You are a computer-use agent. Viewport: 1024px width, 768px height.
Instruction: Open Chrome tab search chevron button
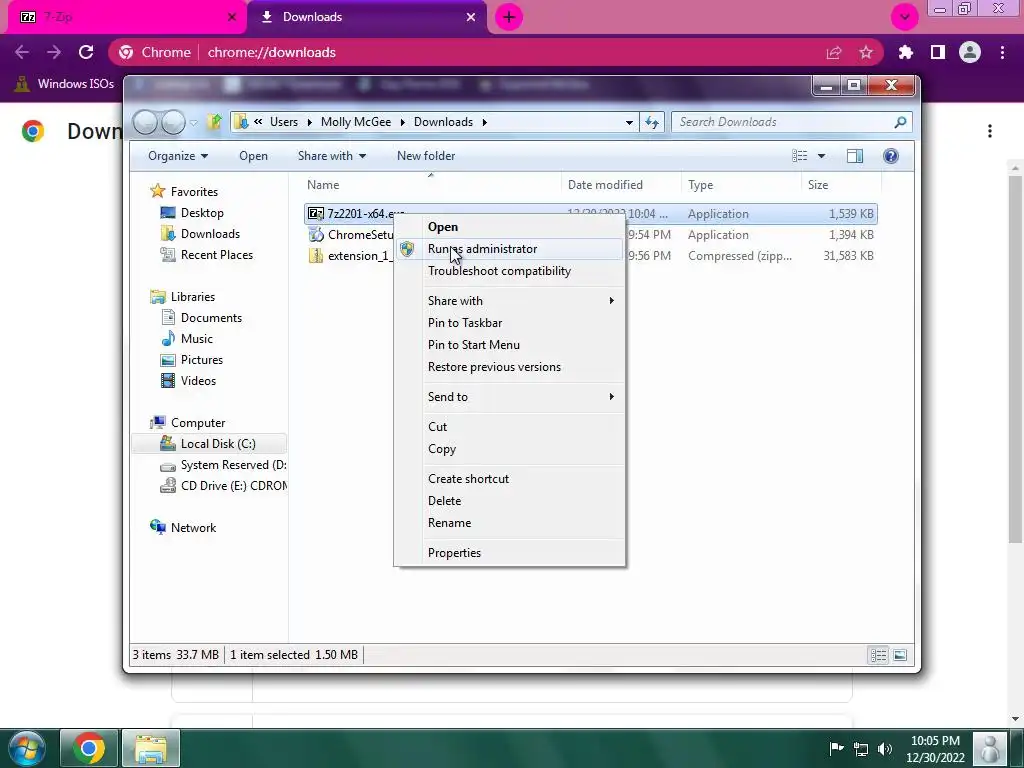pos(904,17)
